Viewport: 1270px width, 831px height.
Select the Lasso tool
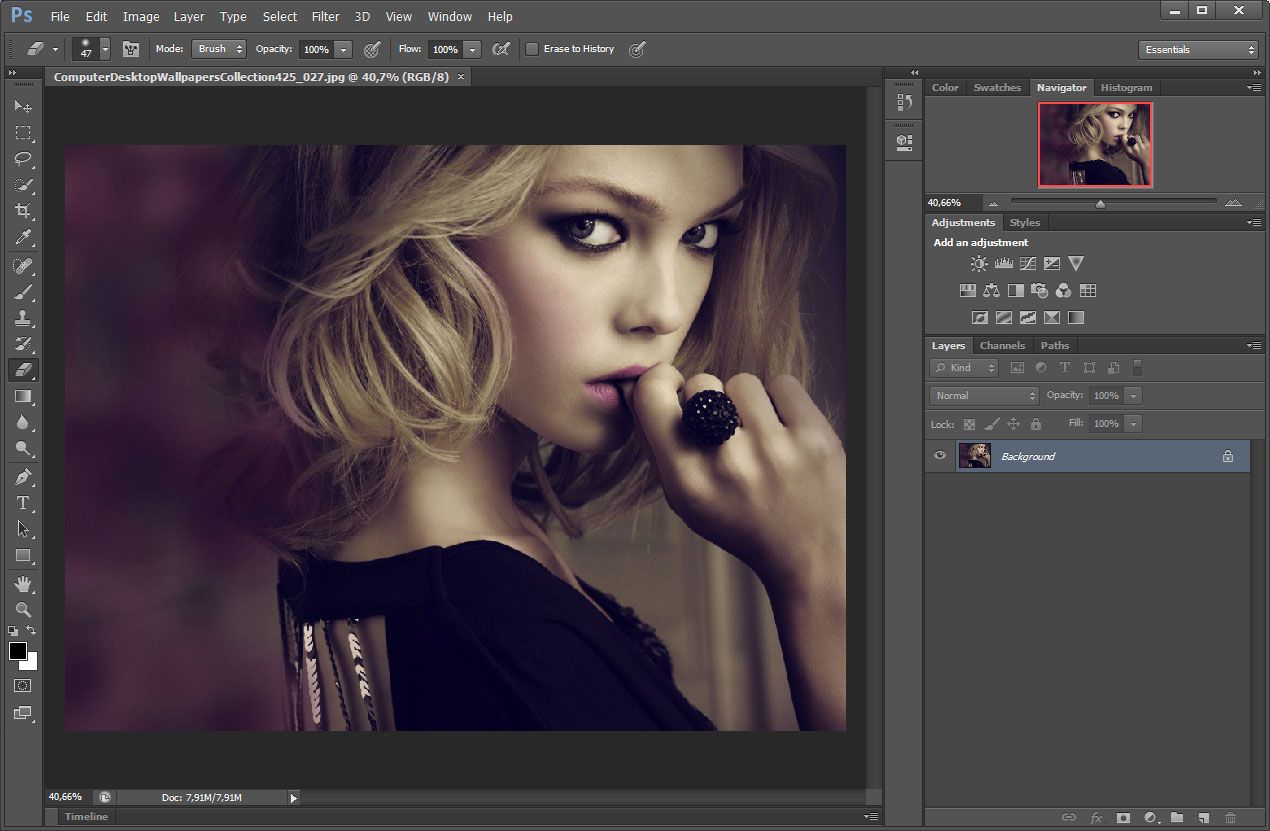pos(23,158)
